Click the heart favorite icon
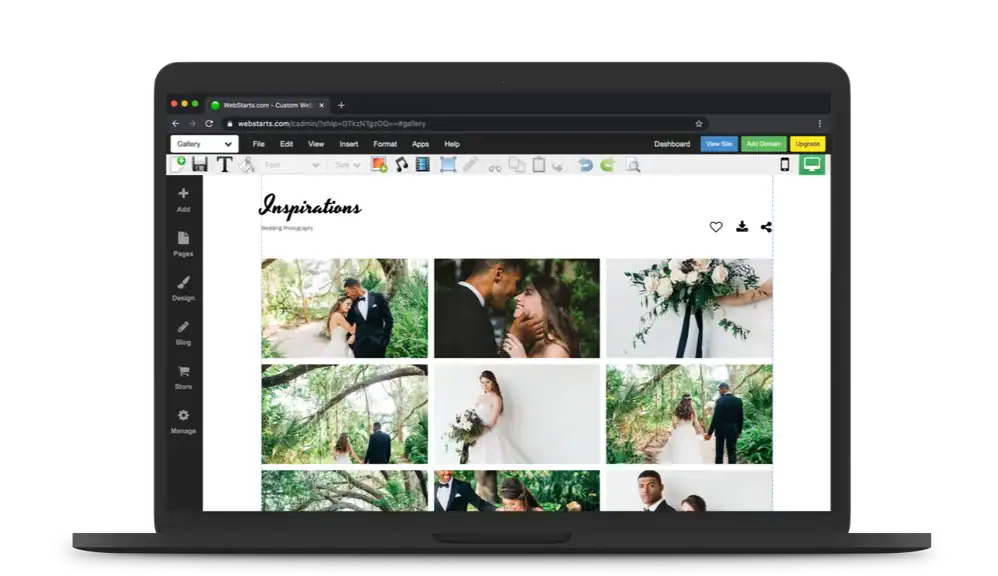Screen dimensions: 998x576 point(716,227)
